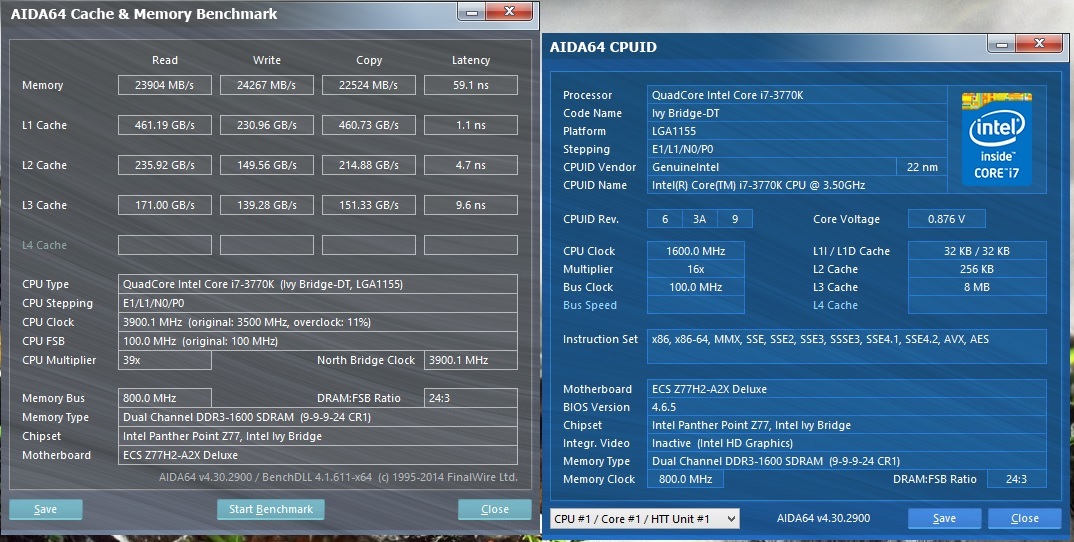
Task: Click the Memory Clock 800.0 MHz field in CPUID
Action: [685, 479]
